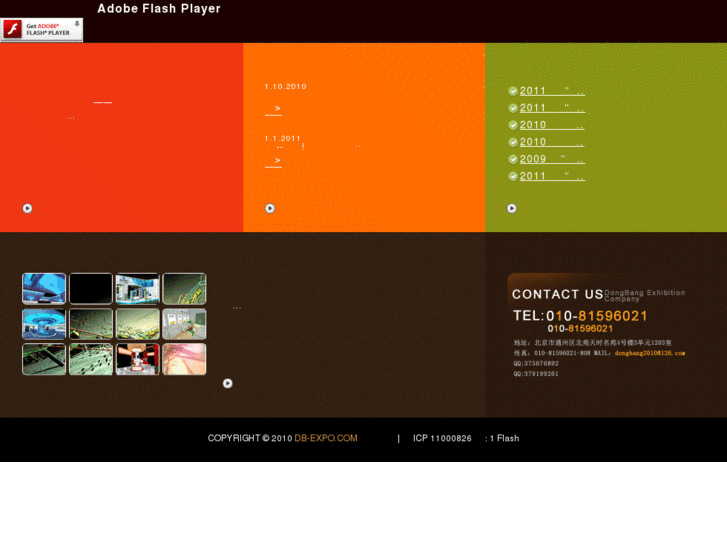Image resolution: width=727 pixels, height=545 pixels.
Task: Open the white room with sofas thumbnail
Action: tap(185, 324)
